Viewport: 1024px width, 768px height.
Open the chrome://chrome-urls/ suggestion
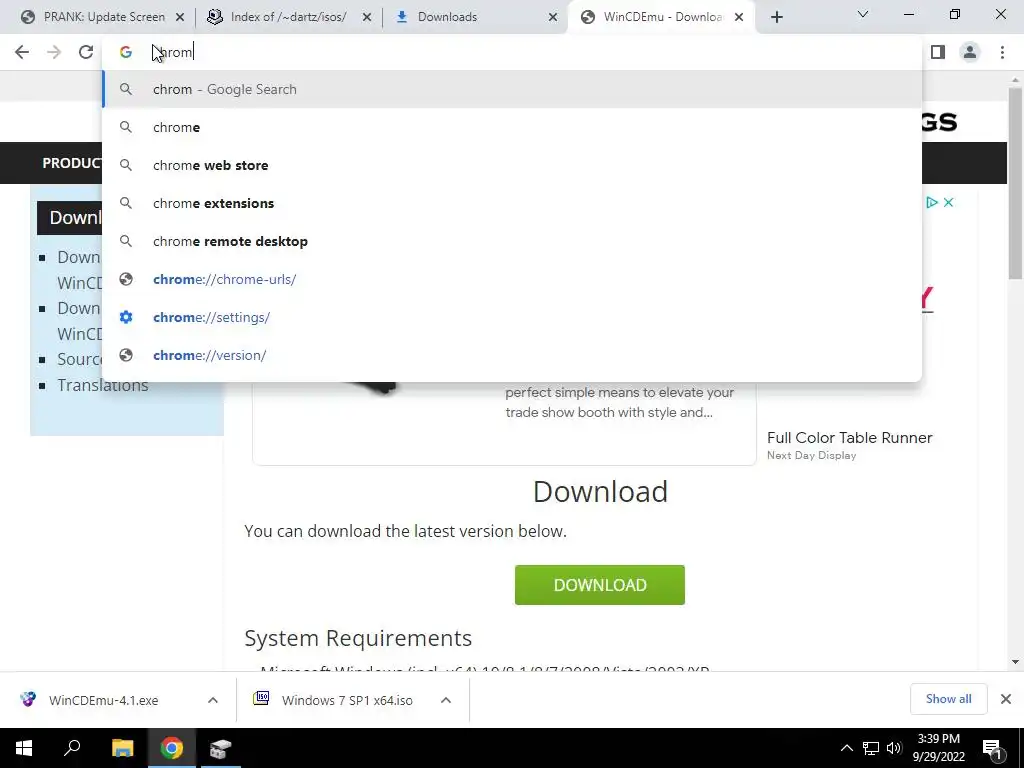(512, 280)
